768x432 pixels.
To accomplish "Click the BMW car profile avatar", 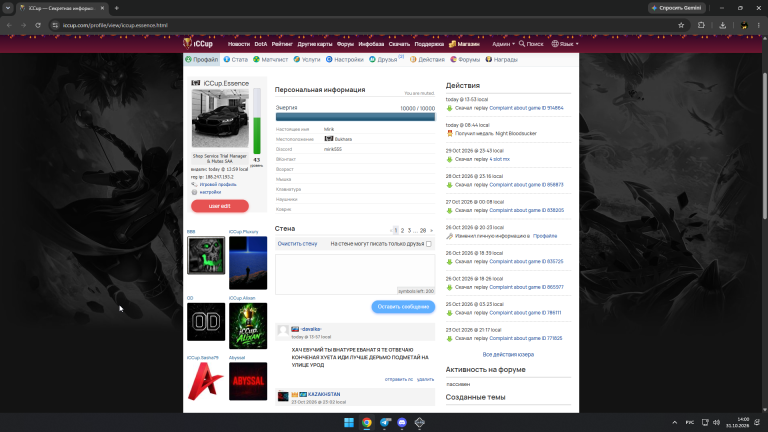I will pyautogui.click(x=220, y=118).
